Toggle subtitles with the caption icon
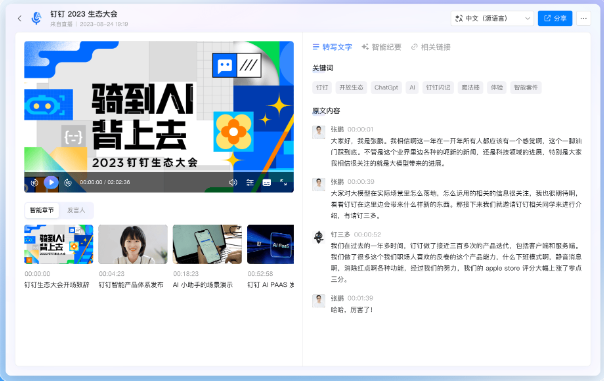Viewport: 604px width, 381px height. point(267,183)
